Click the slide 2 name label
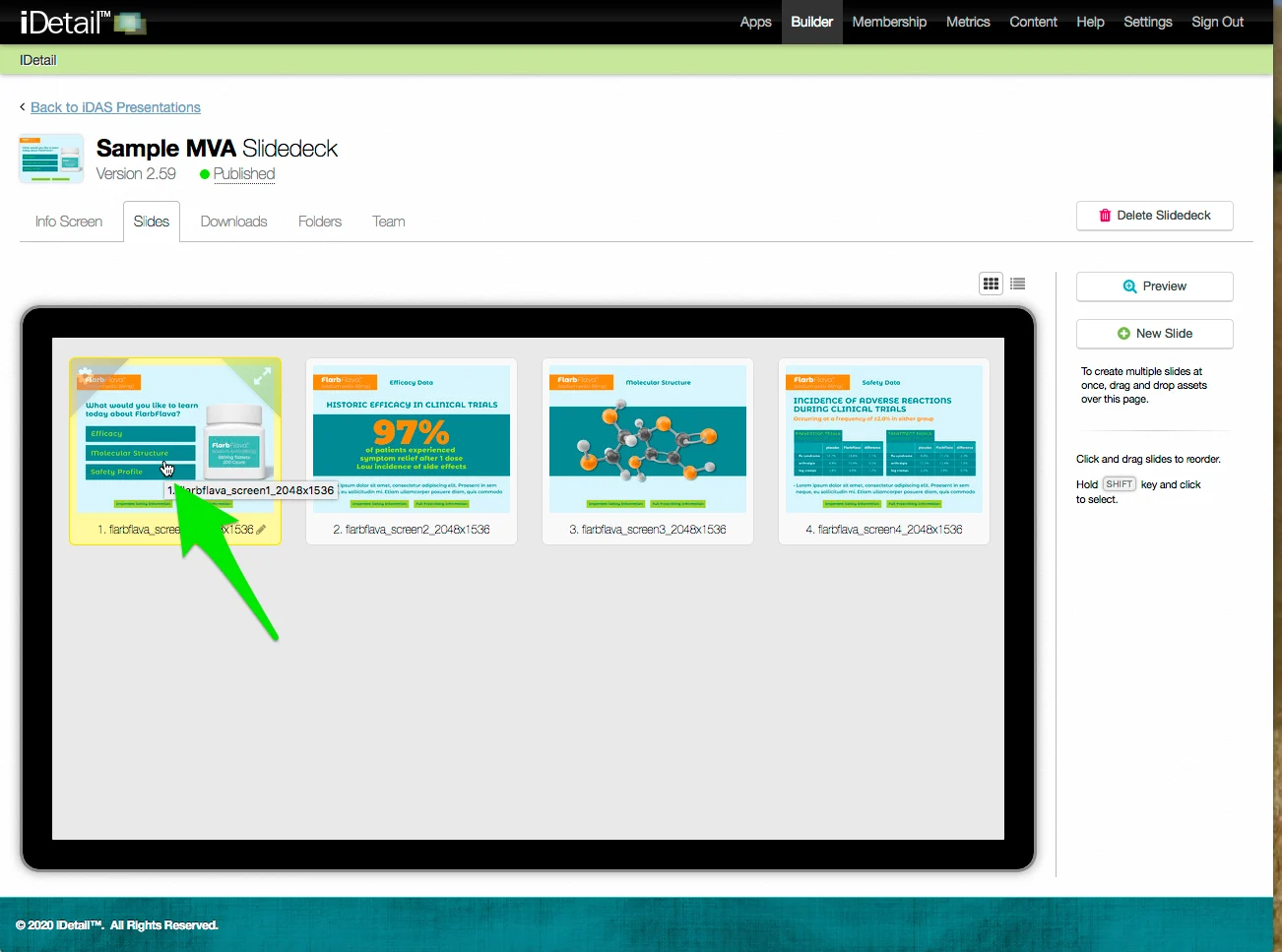 412,530
